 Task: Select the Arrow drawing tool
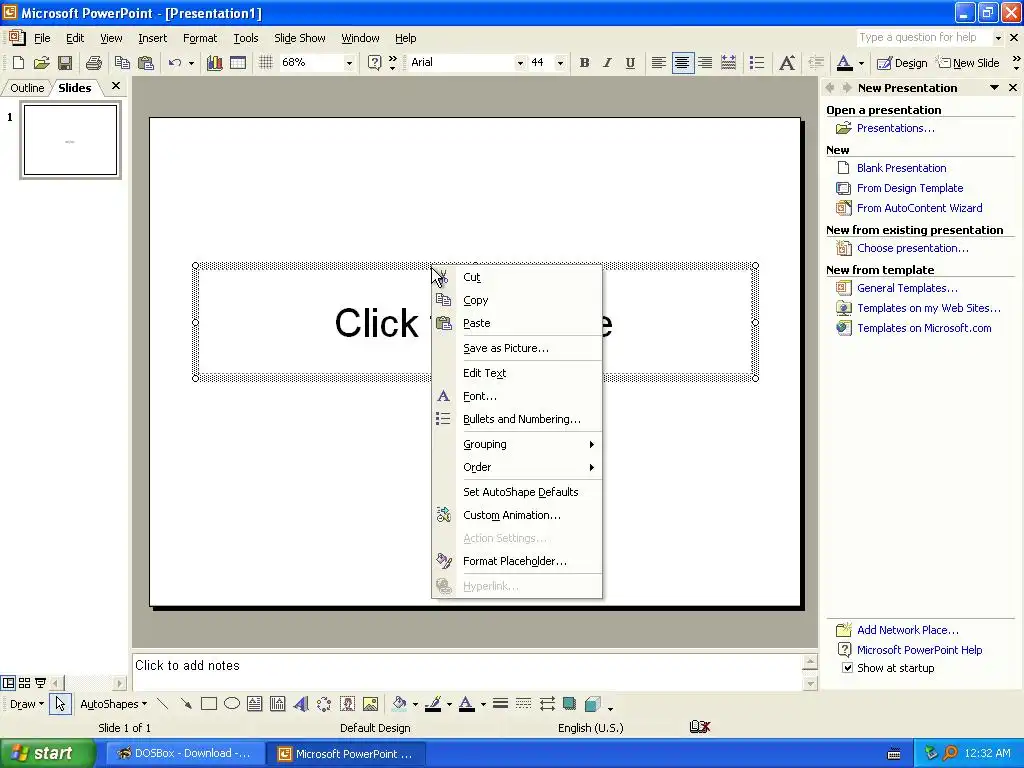[186, 704]
